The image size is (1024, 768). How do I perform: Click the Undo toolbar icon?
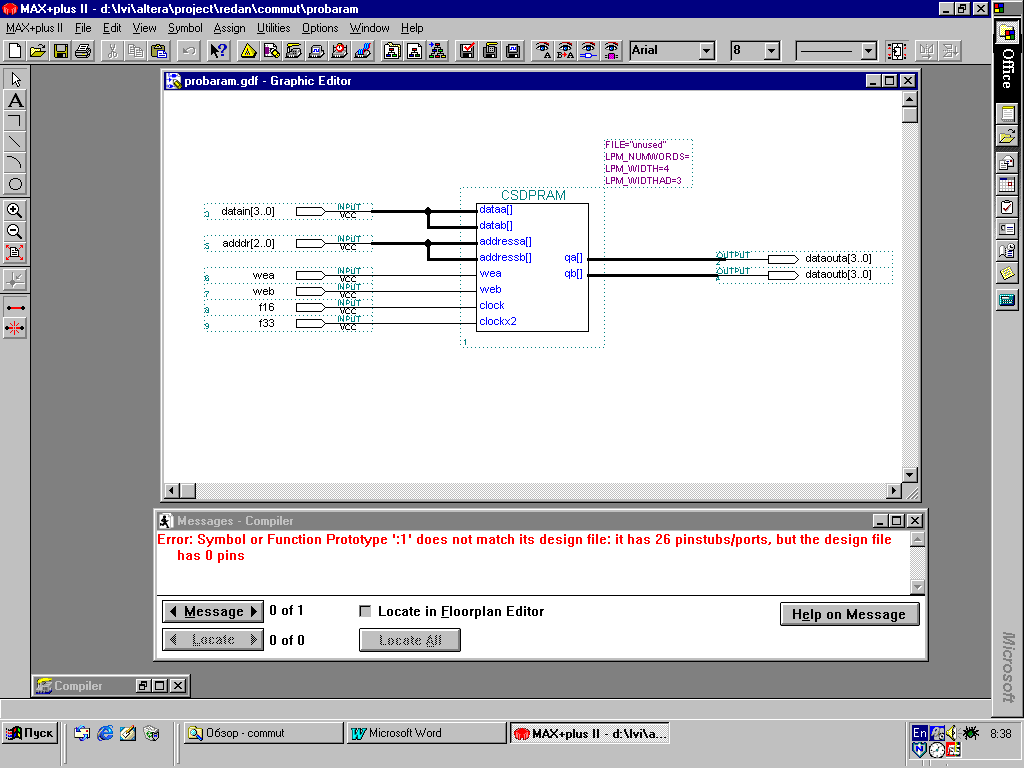[189, 51]
